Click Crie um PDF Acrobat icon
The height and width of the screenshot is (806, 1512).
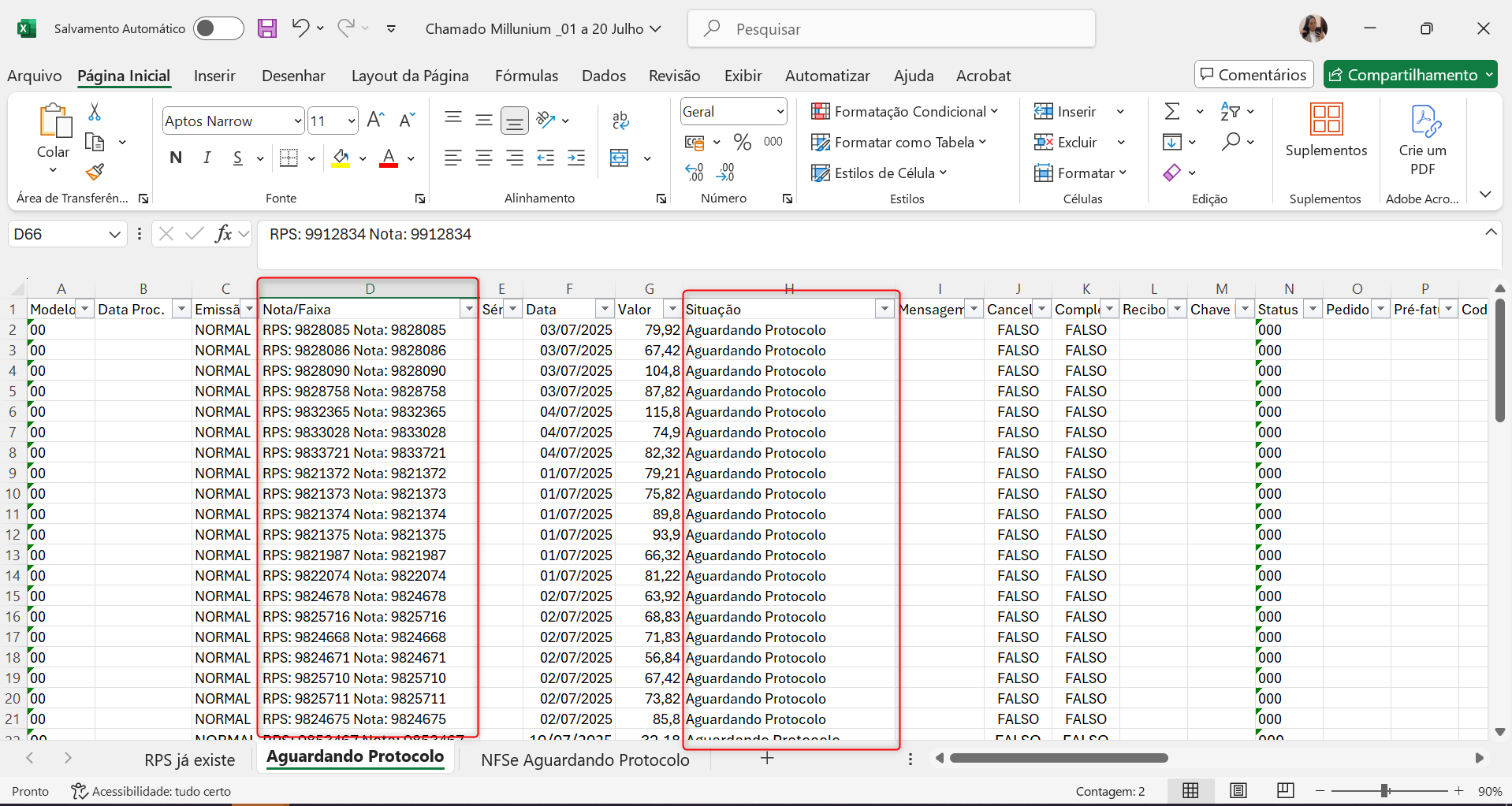point(1423,140)
